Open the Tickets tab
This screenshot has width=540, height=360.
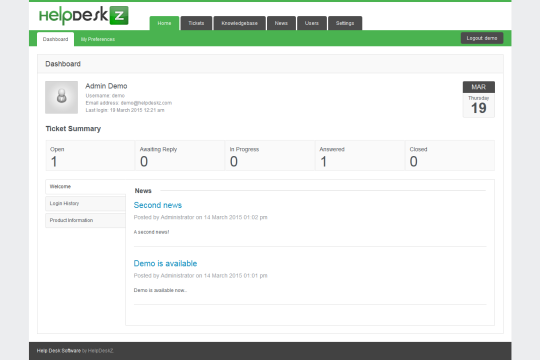tap(196, 23)
